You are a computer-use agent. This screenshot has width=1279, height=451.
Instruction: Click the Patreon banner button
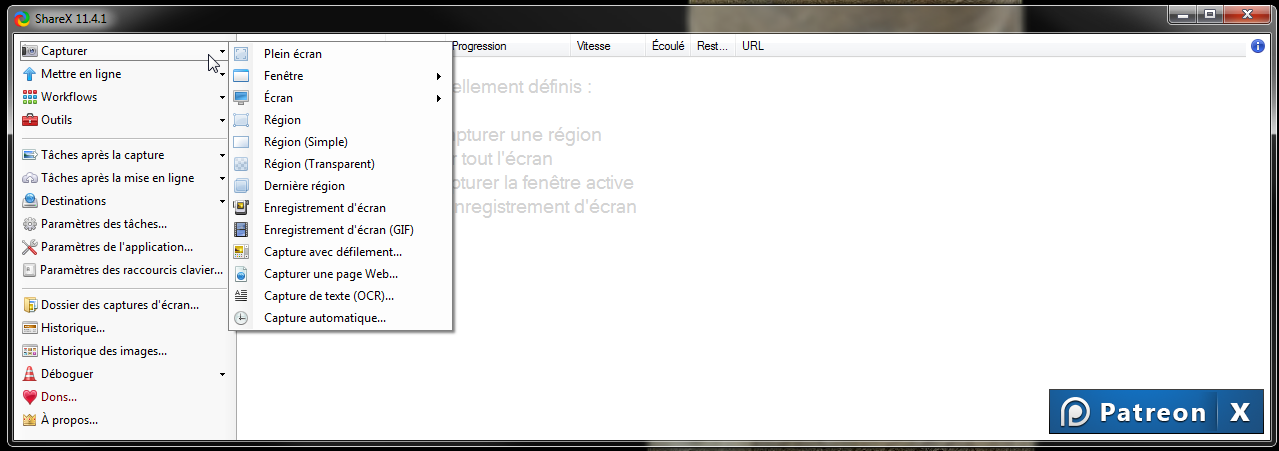pyautogui.click(x=1132, y=412)
